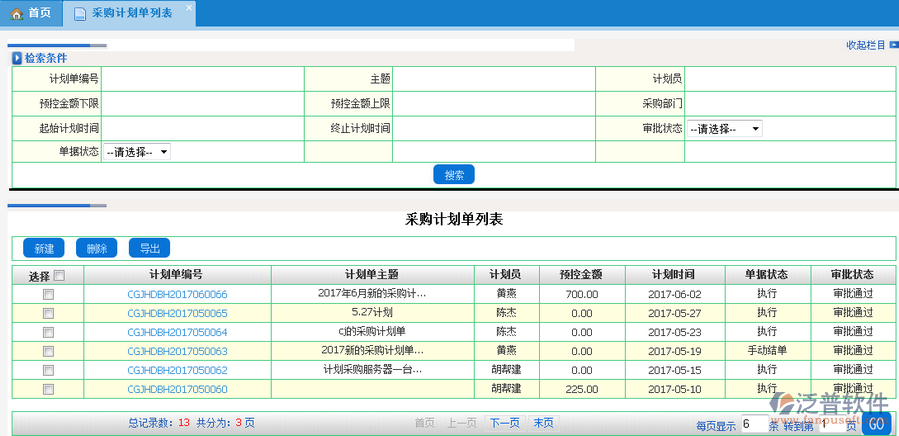The image size is (899, 436).
Task: Click the 计划单编号 input field
Action: coord(203,79)
